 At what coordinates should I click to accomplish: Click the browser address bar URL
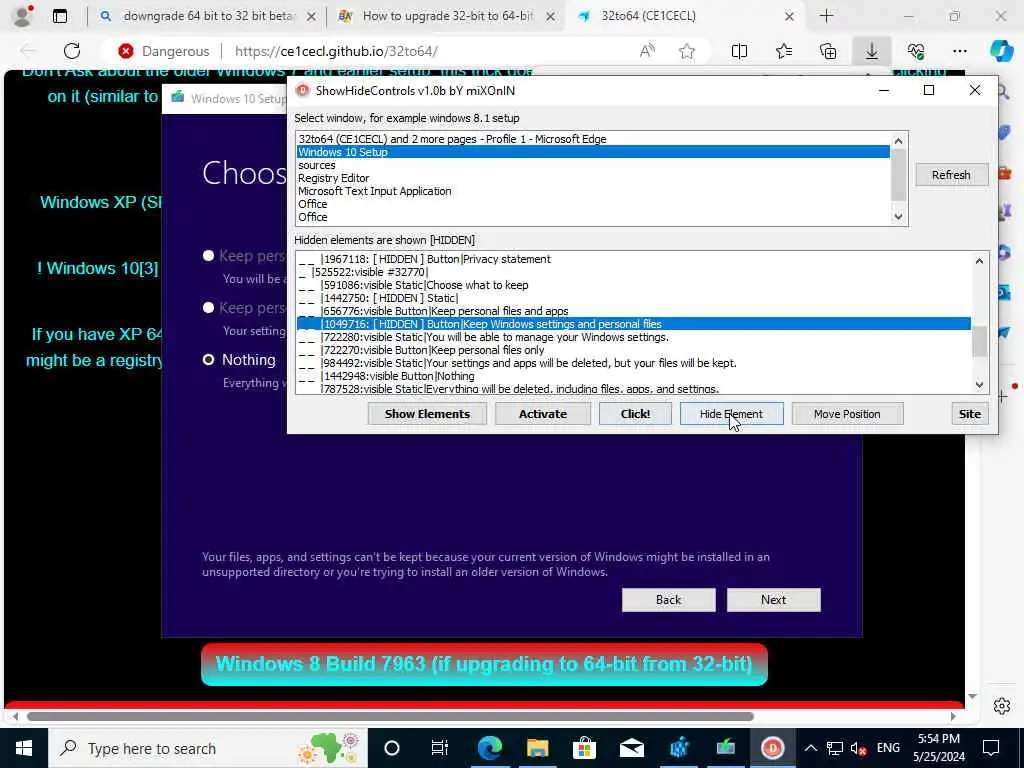click(336, 51)
